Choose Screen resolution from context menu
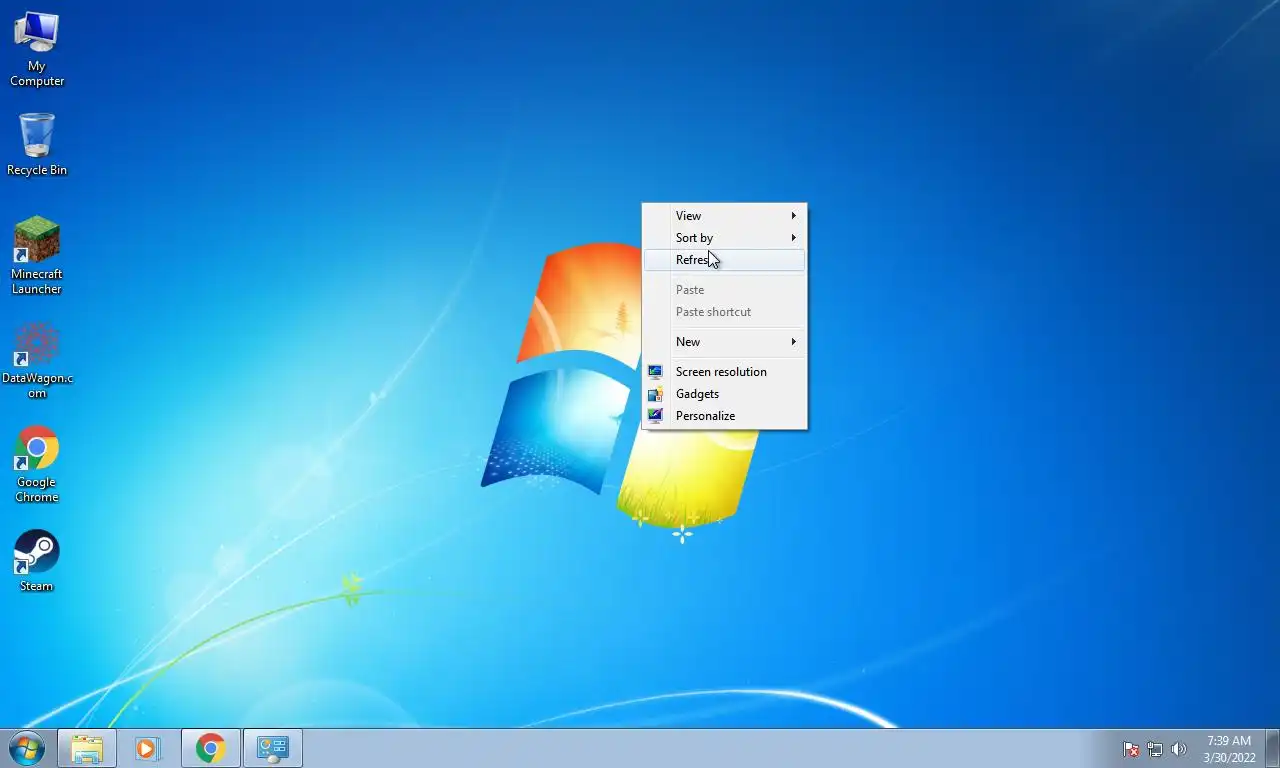 724,372
